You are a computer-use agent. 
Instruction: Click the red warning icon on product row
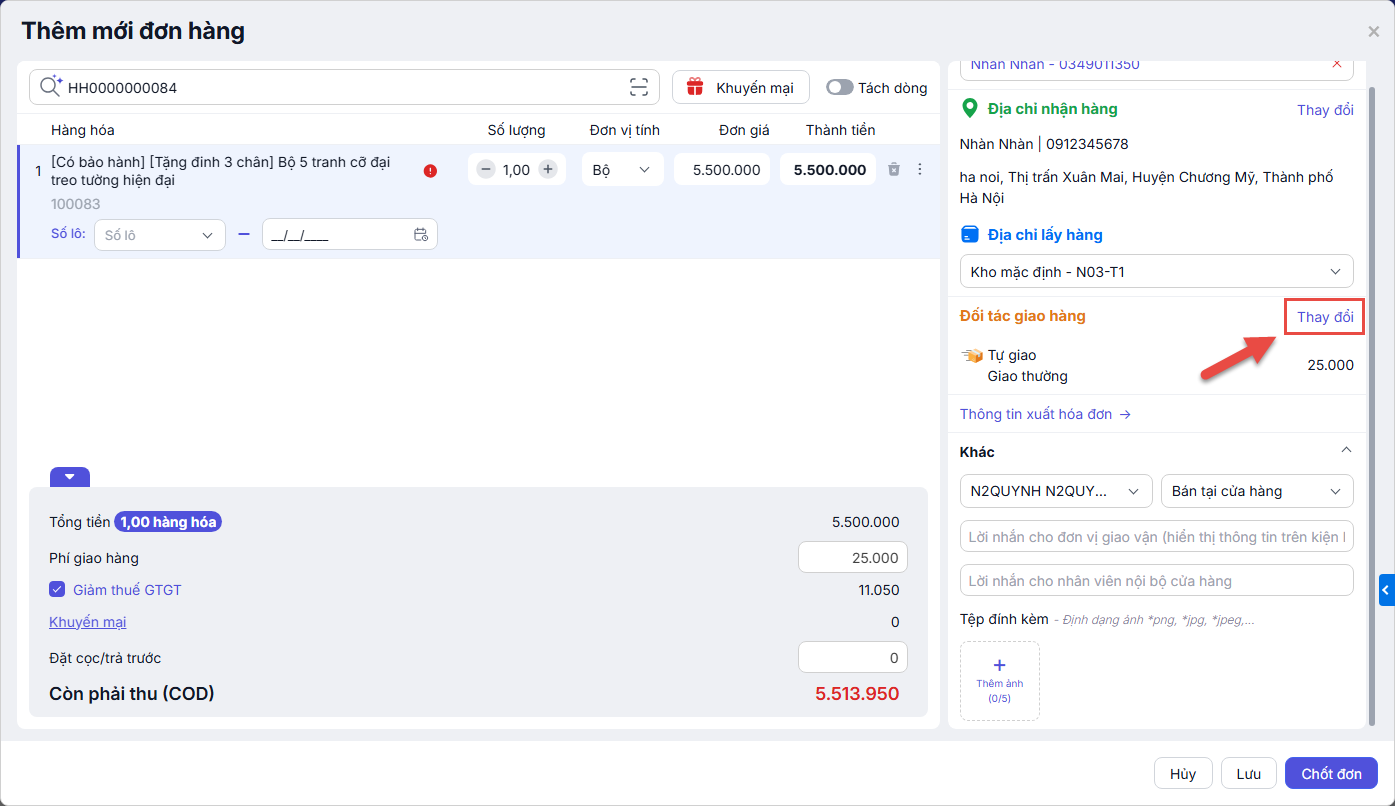[x=430, y=171]
